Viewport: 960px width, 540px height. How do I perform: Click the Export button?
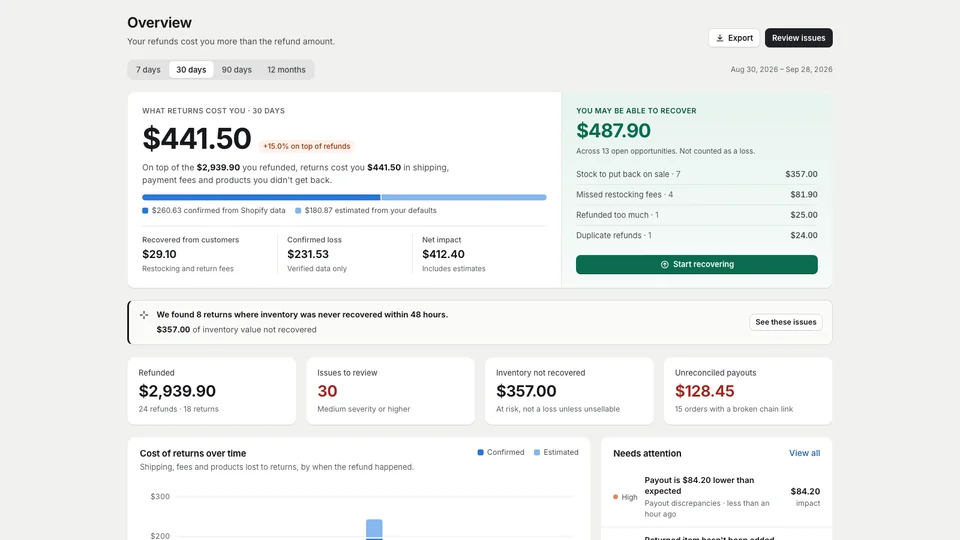(x=734, y=38)
